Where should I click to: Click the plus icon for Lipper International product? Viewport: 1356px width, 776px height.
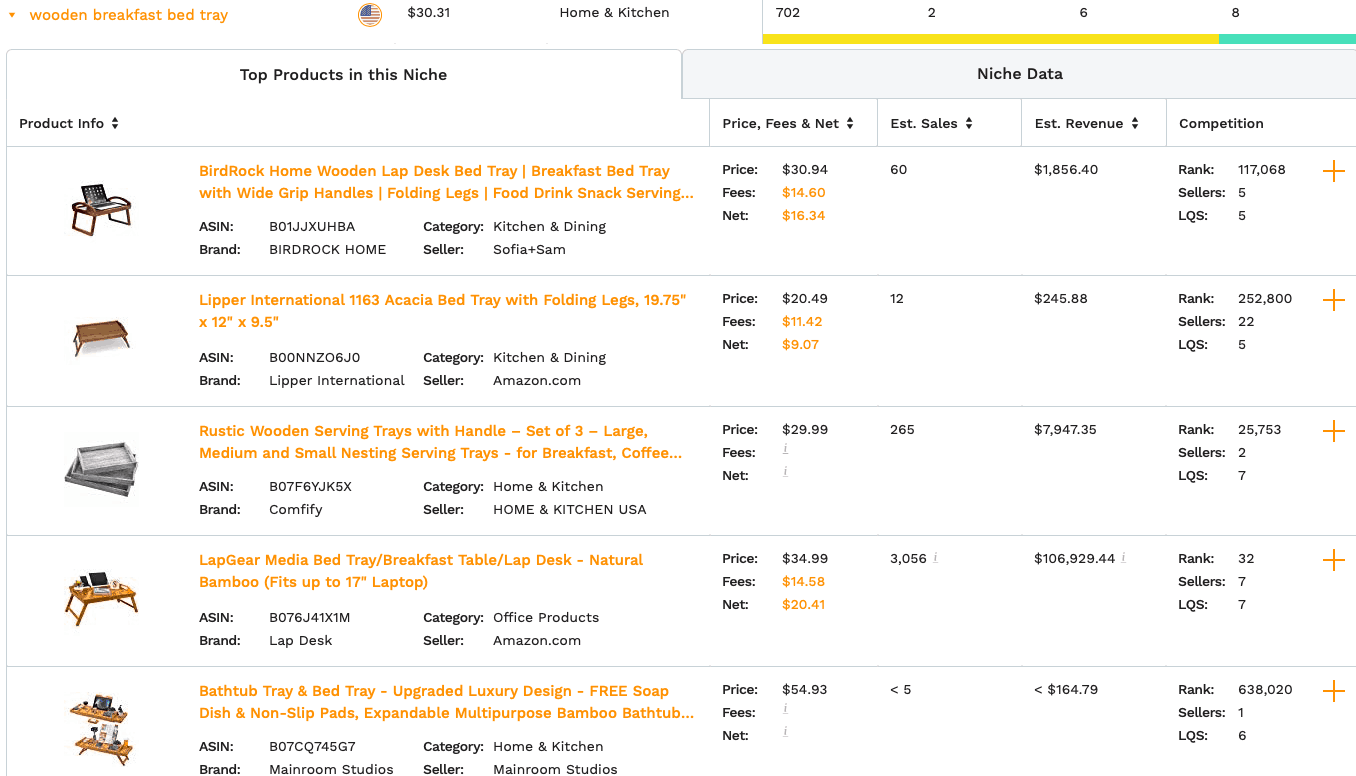tap(1333, 300)
